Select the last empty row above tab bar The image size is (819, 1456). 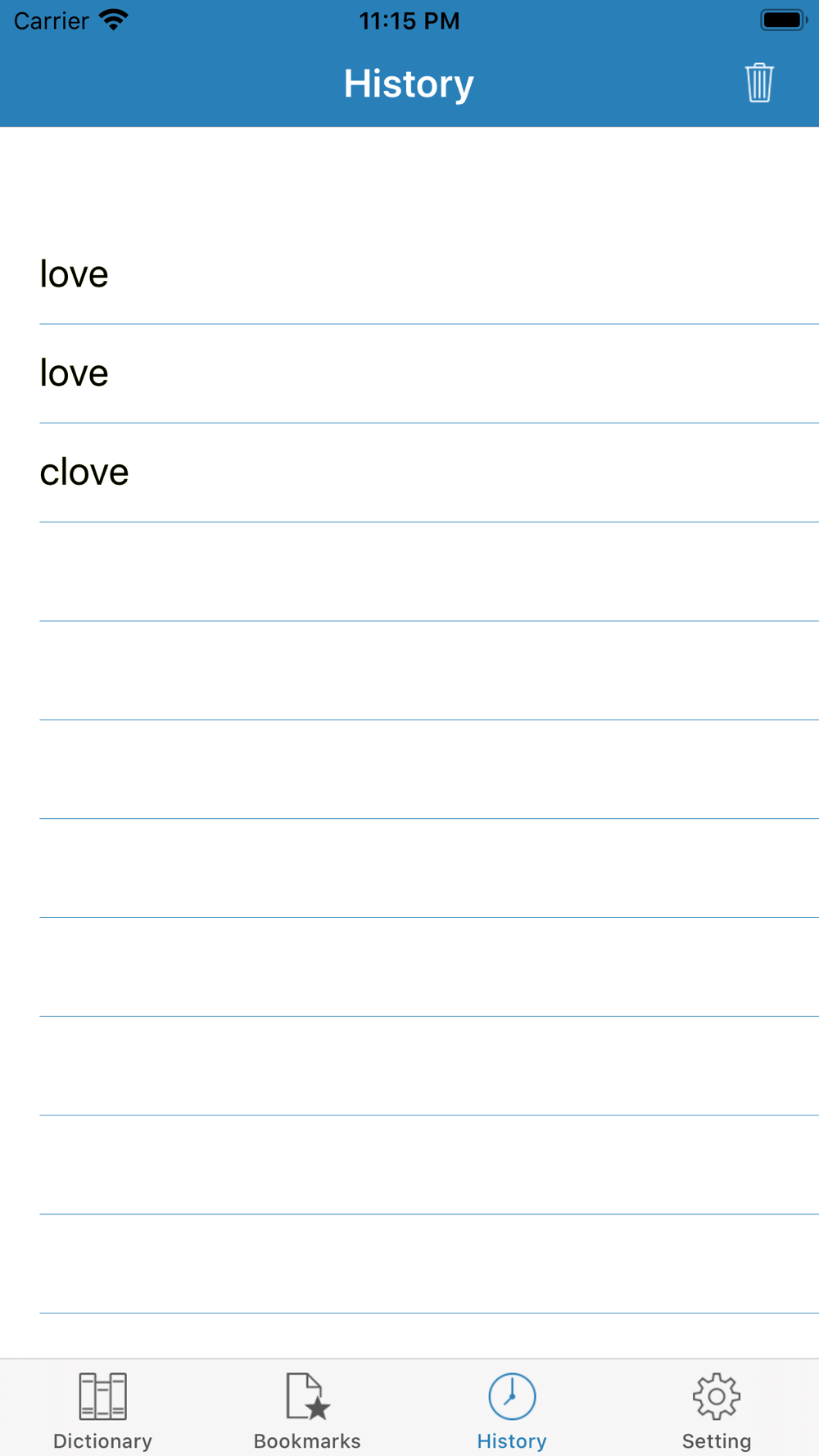coord(409,1264)
